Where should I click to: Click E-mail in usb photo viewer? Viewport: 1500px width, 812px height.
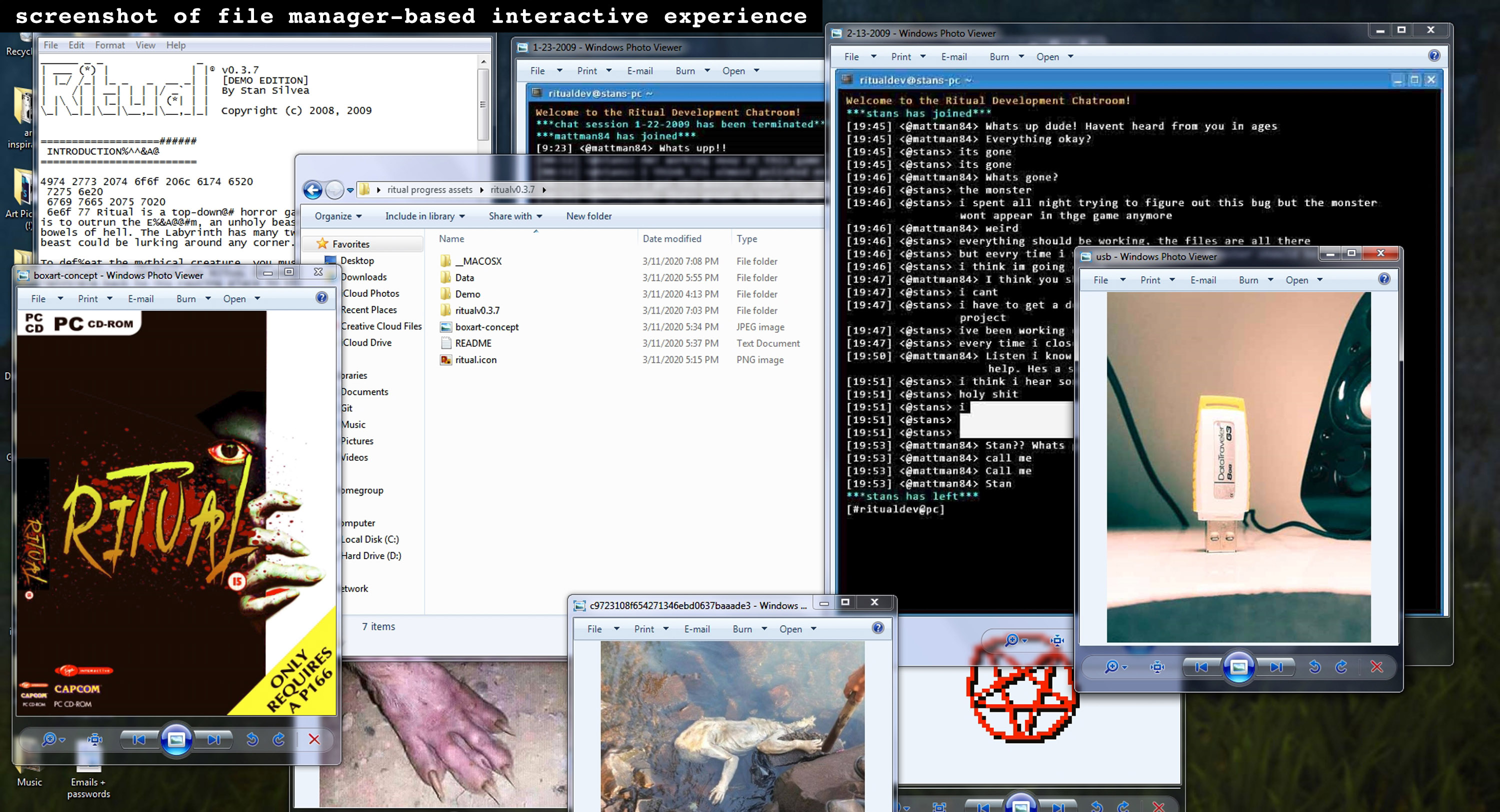(1202, 280)
